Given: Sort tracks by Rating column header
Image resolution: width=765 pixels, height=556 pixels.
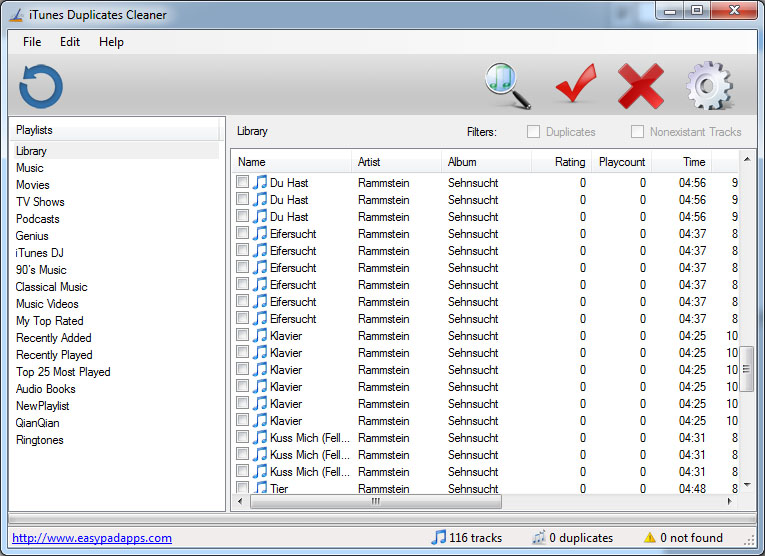Looking at the screenshot, I should tap(562, 162).
